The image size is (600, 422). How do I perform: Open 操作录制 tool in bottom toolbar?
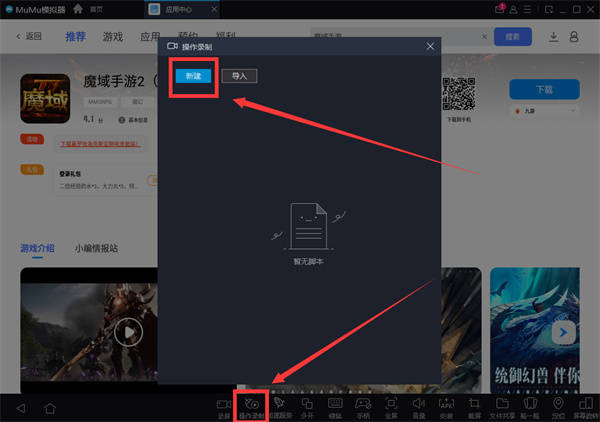coord(251,405)
